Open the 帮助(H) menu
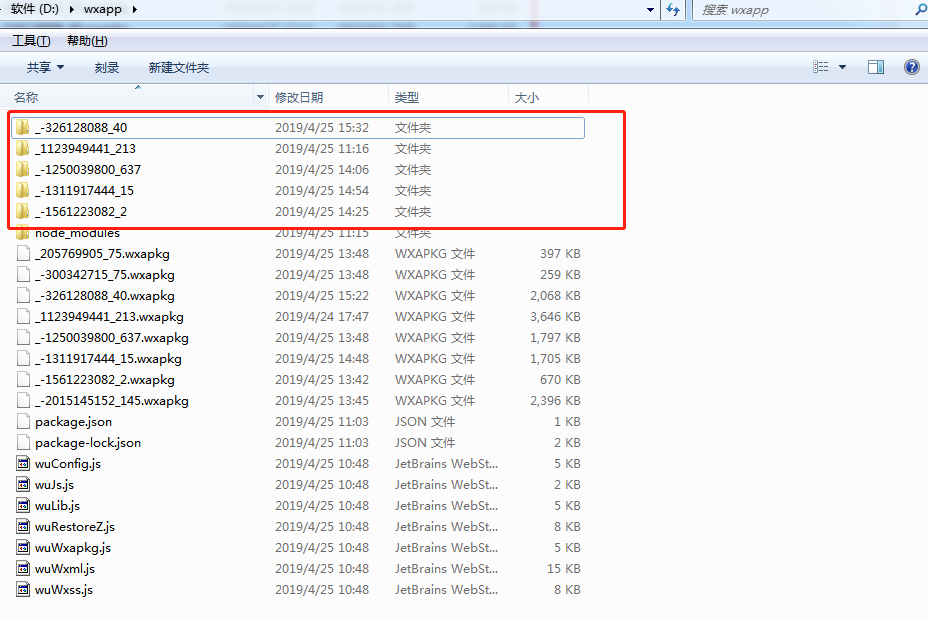The image size is (928, 618). pos(87,41)
